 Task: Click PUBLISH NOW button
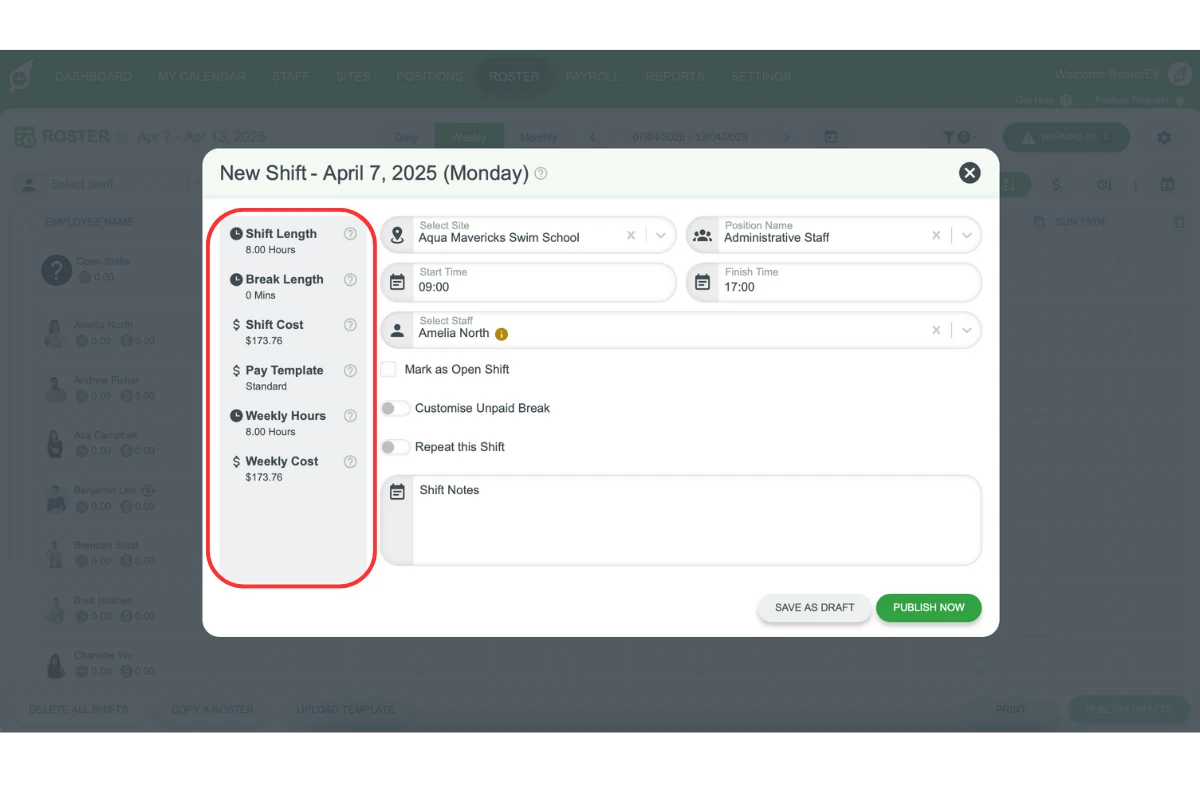click(929, 607)
